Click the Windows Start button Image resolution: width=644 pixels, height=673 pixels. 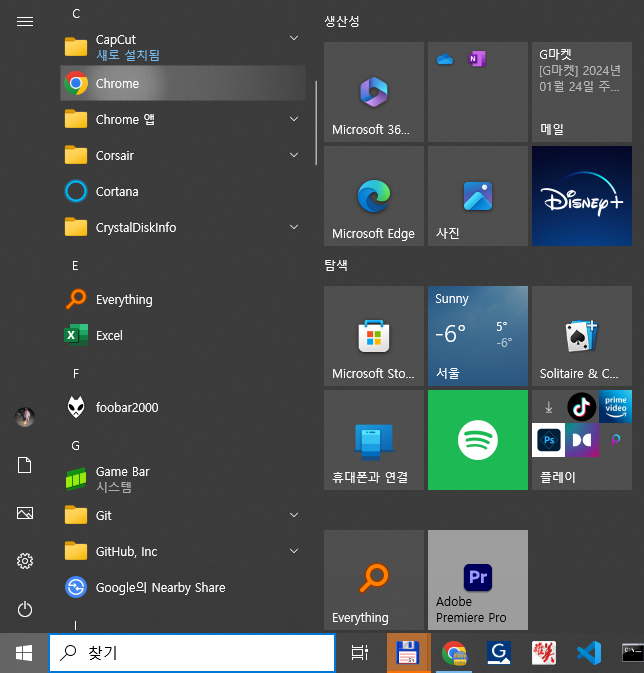(24, 653)
